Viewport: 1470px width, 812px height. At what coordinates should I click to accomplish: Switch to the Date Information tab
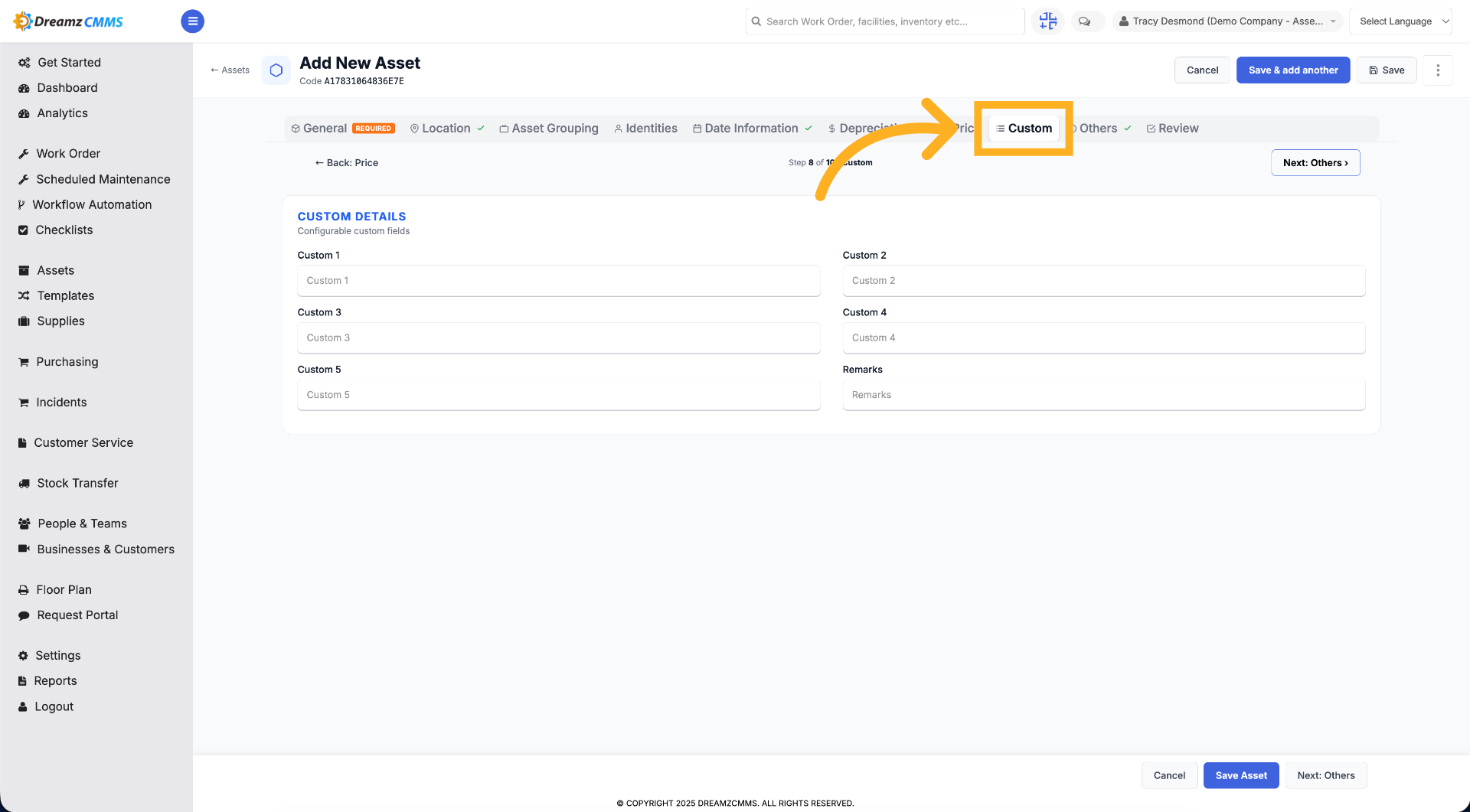[x=752, y=128]
